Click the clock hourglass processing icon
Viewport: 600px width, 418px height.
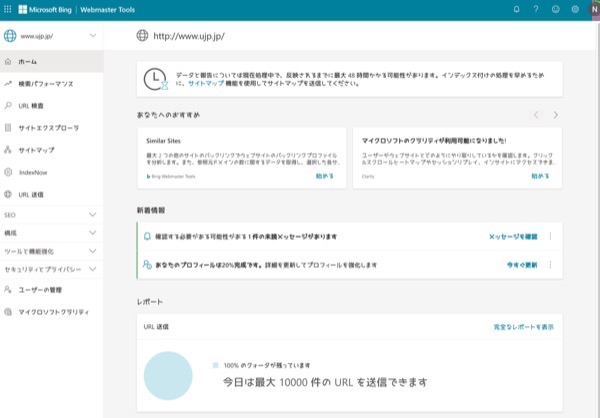pos(156,79)
